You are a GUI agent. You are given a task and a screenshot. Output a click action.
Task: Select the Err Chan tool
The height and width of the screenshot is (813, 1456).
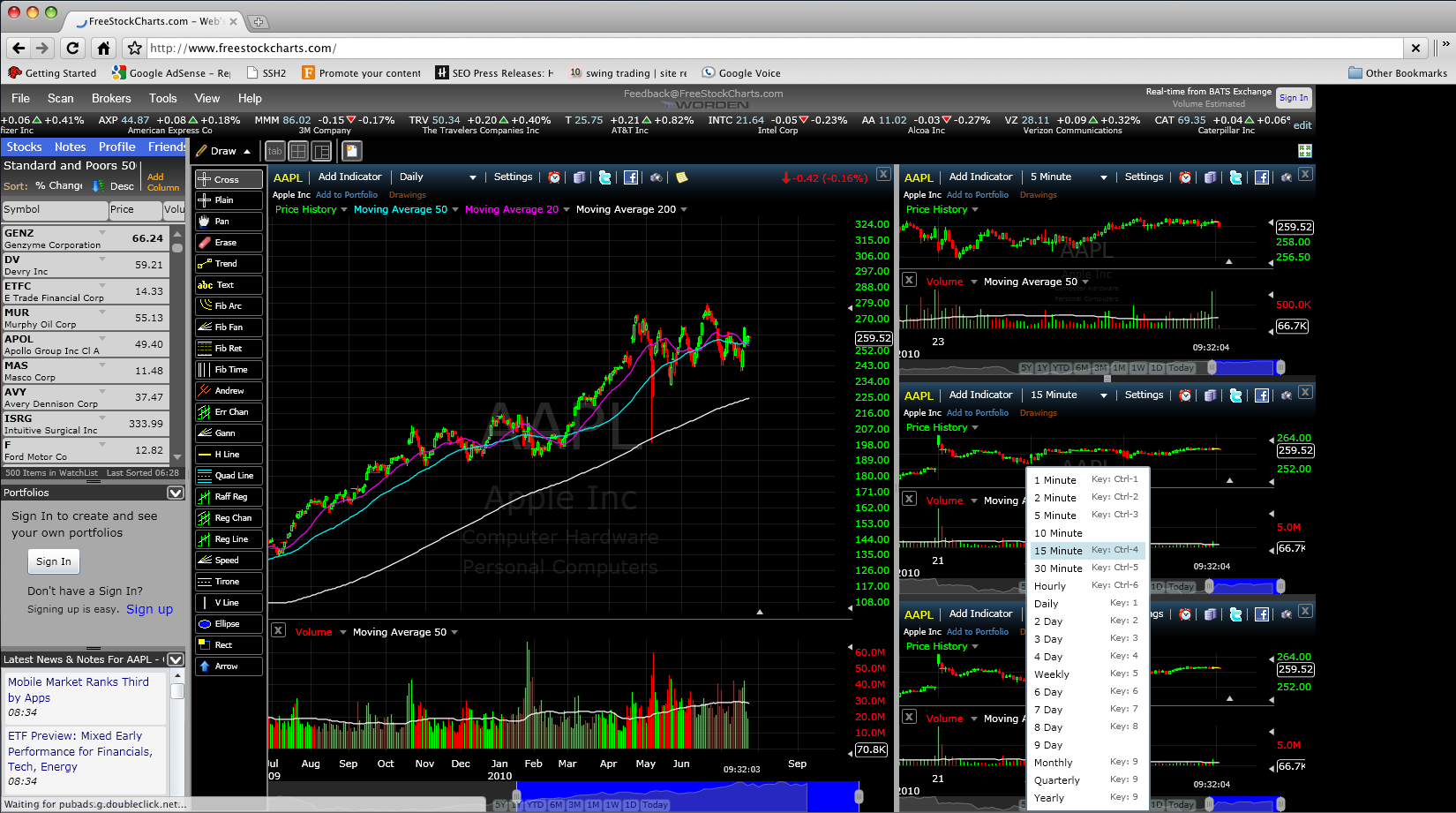(x=229, y=412)
